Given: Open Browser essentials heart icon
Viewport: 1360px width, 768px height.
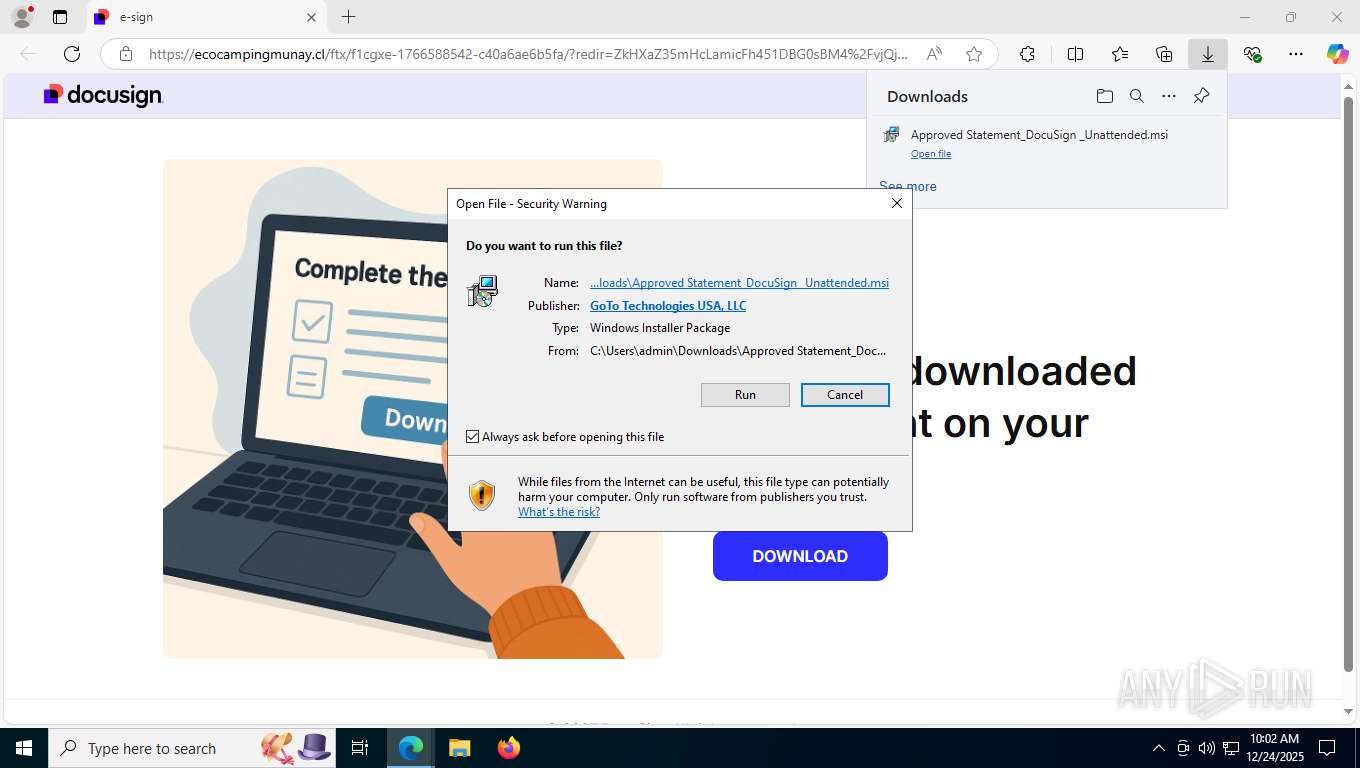Looking at the screenshot, I should [x=1252, y=54].
